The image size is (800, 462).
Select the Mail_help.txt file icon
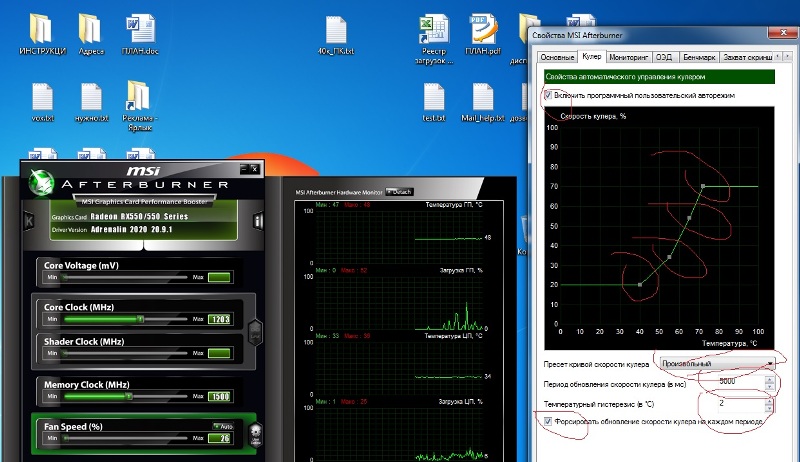(x=483, y=102)
